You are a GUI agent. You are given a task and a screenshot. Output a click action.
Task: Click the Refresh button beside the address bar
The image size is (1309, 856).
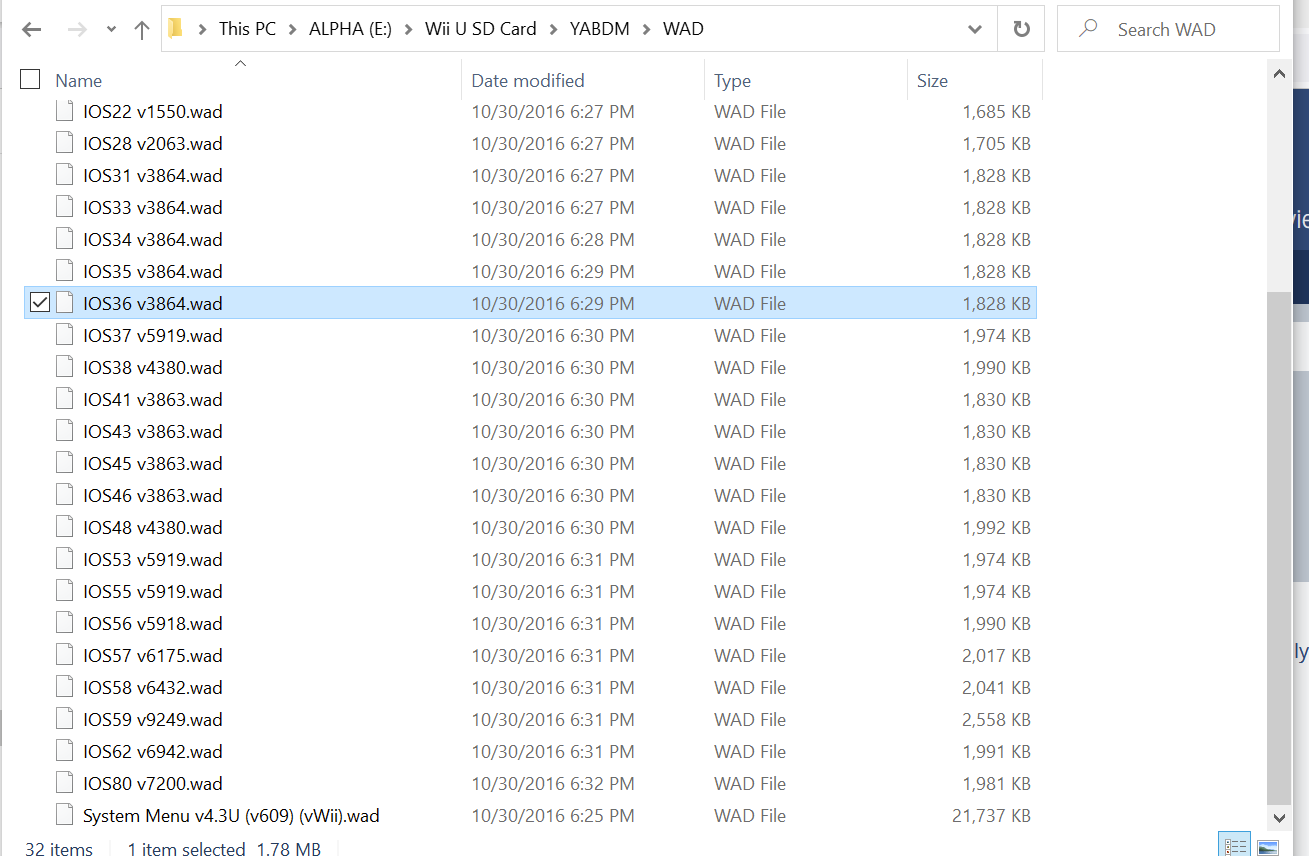coord(1021,29)
